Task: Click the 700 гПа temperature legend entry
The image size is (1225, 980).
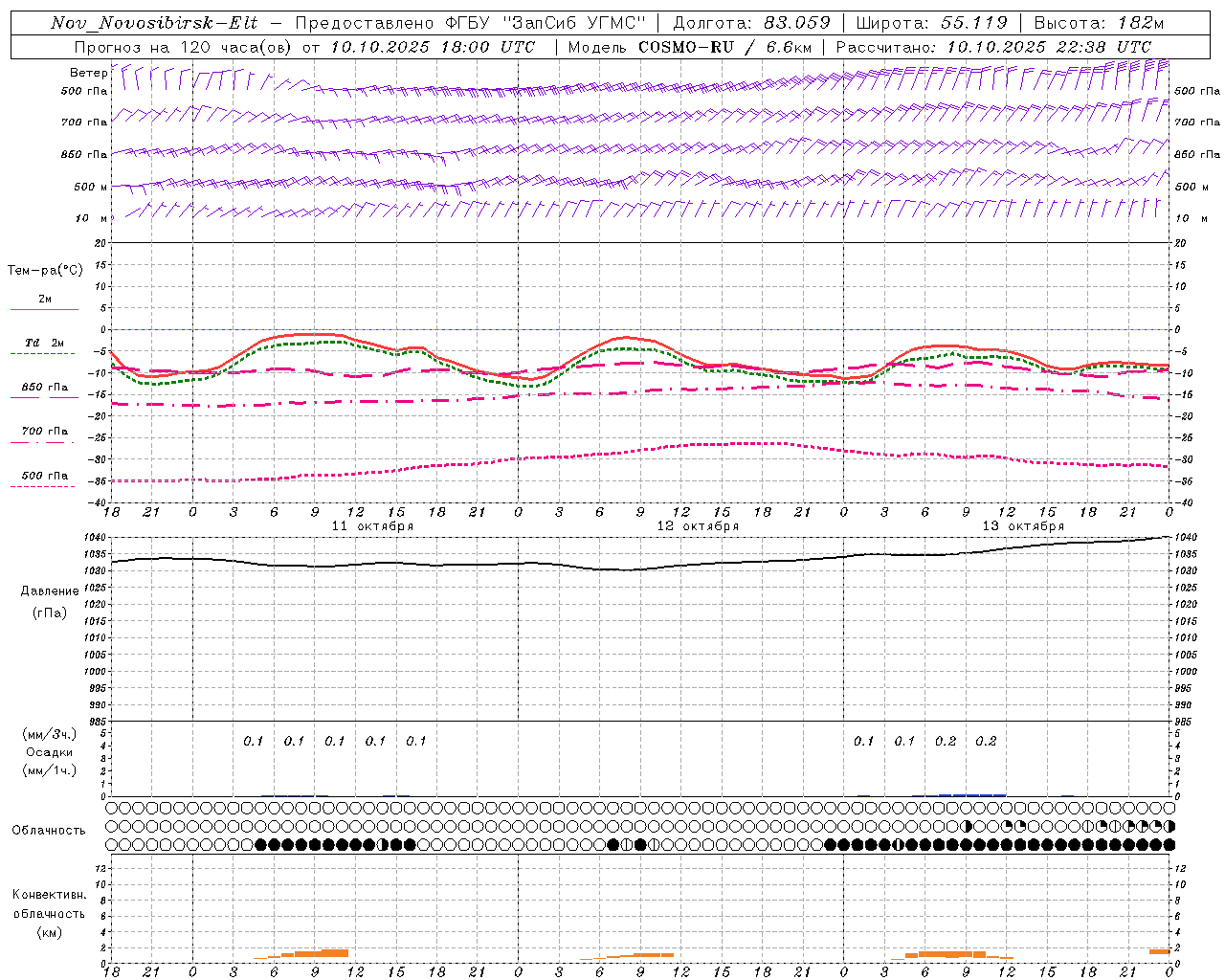Action: coord(45,432)
